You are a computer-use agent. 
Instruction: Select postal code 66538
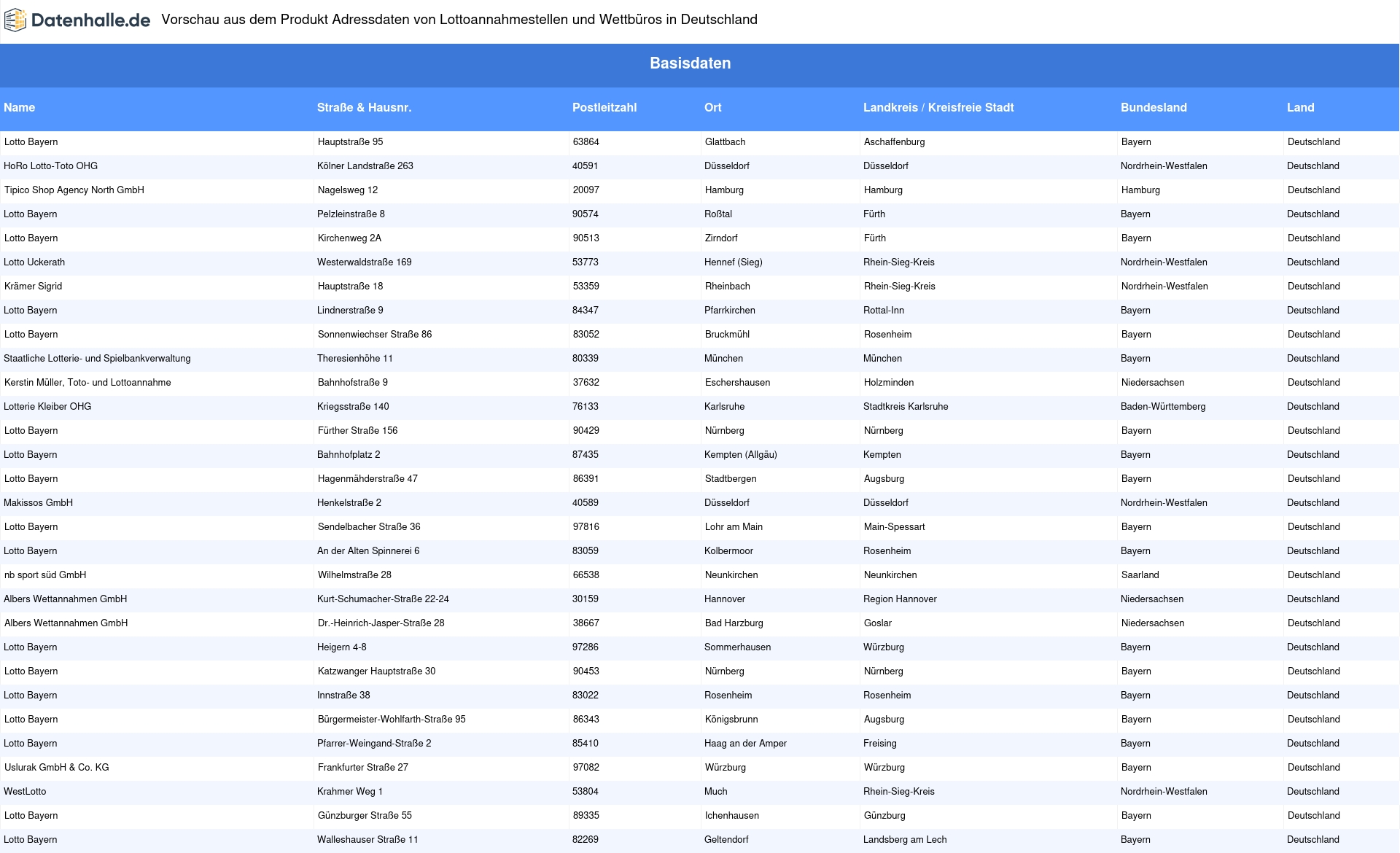tap(586, 574)
